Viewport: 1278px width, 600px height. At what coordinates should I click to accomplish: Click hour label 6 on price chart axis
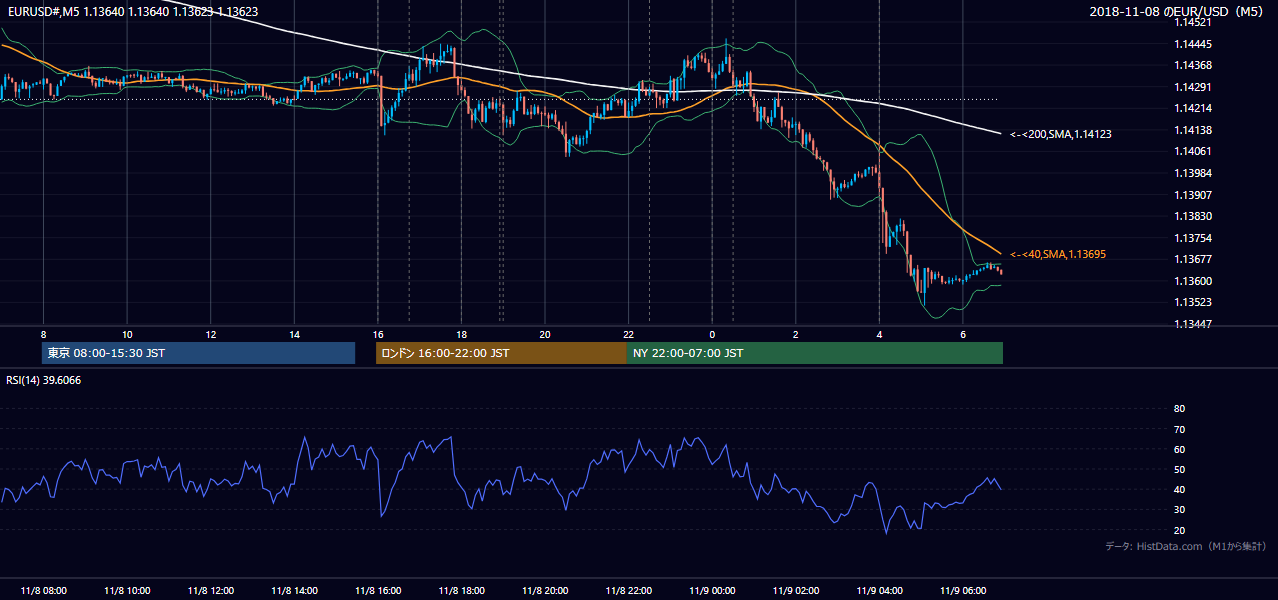(962, 334)
